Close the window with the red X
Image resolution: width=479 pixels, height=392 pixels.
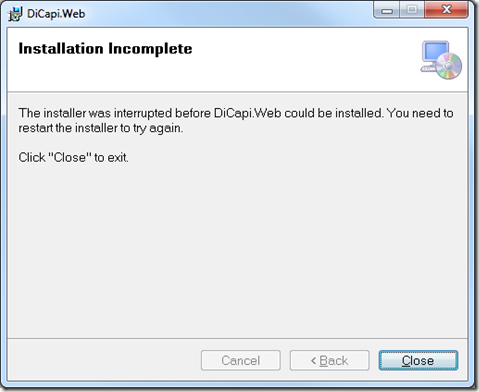click(x=446, y=10)
